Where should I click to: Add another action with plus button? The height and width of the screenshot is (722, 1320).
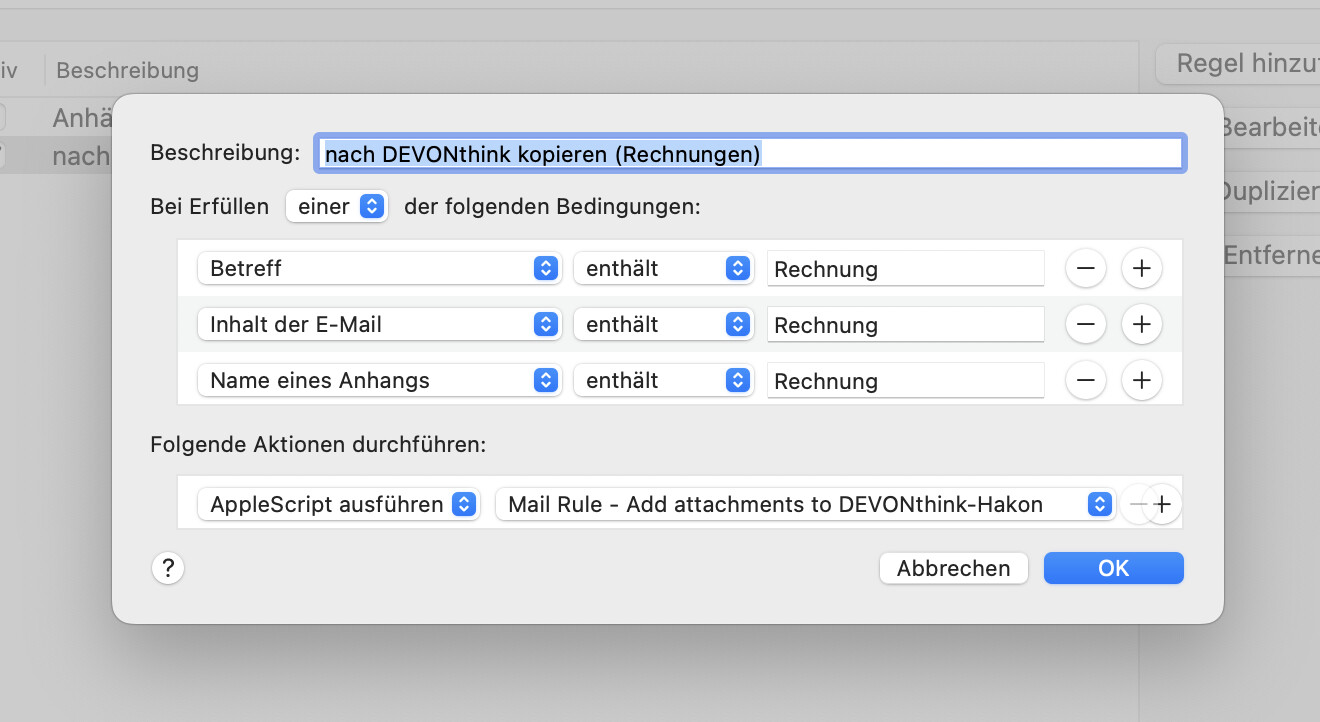pos(1163,504)
